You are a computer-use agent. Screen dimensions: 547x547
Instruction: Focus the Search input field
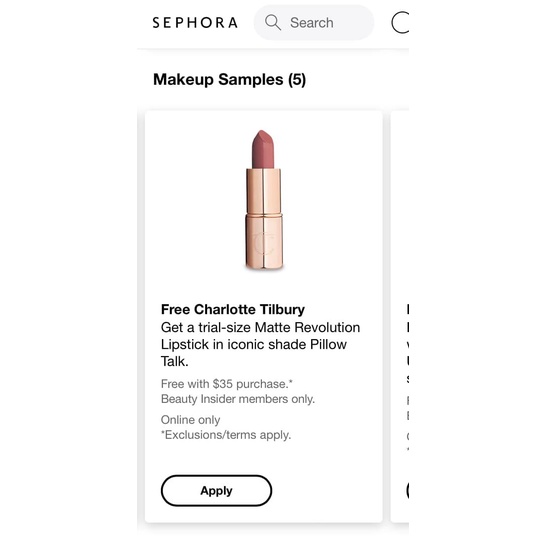(x=314, y=22)
